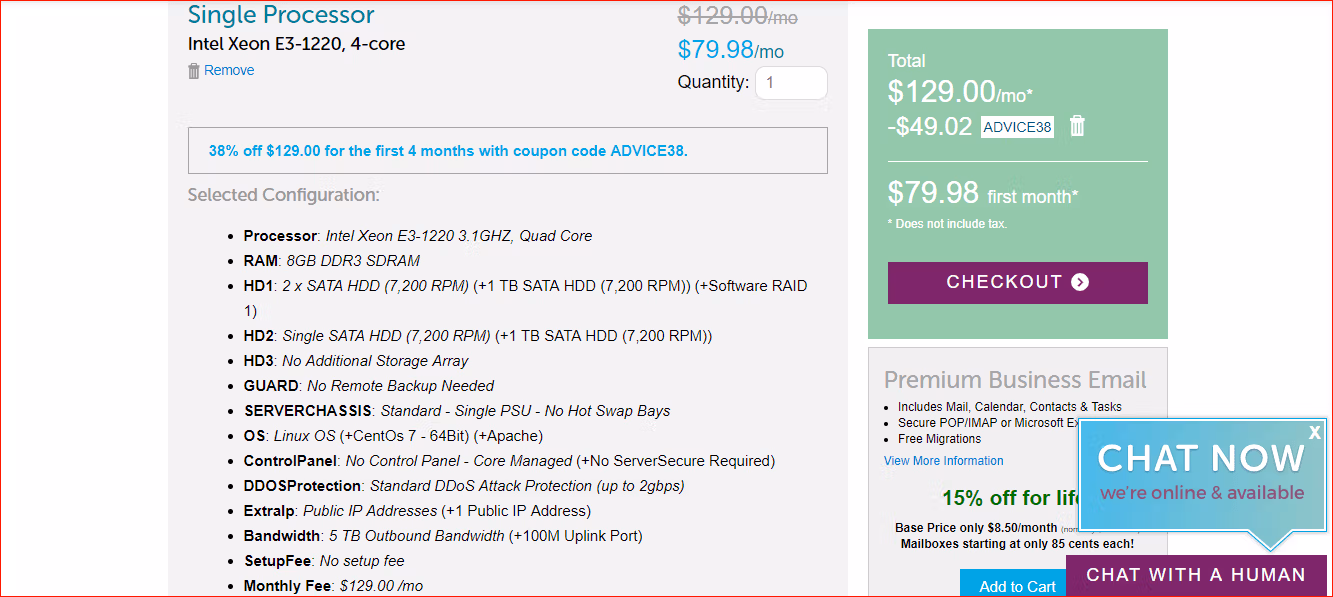Start Chat With a Human

pyautogui.click(x=1196, y=575)
